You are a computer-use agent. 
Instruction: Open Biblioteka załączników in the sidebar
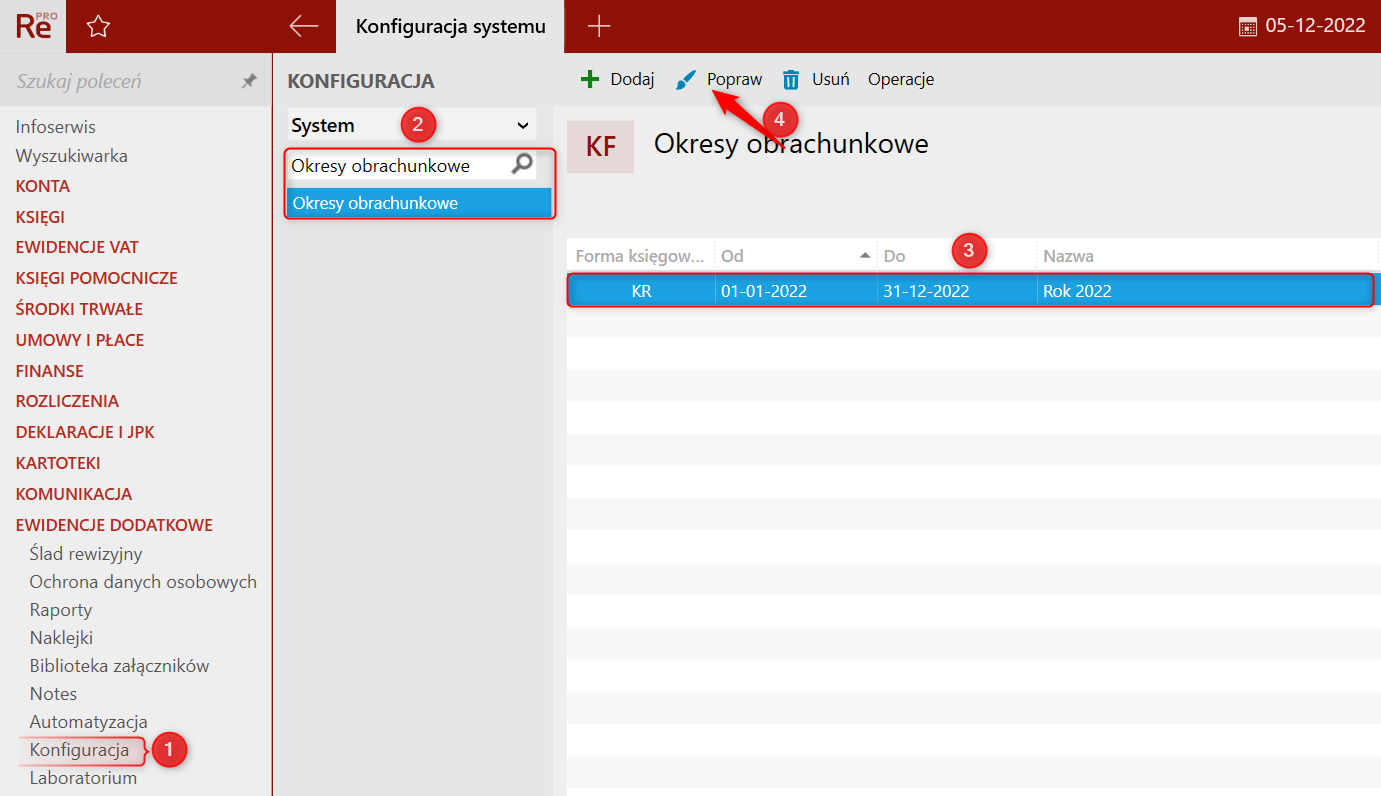coord(119,665)
